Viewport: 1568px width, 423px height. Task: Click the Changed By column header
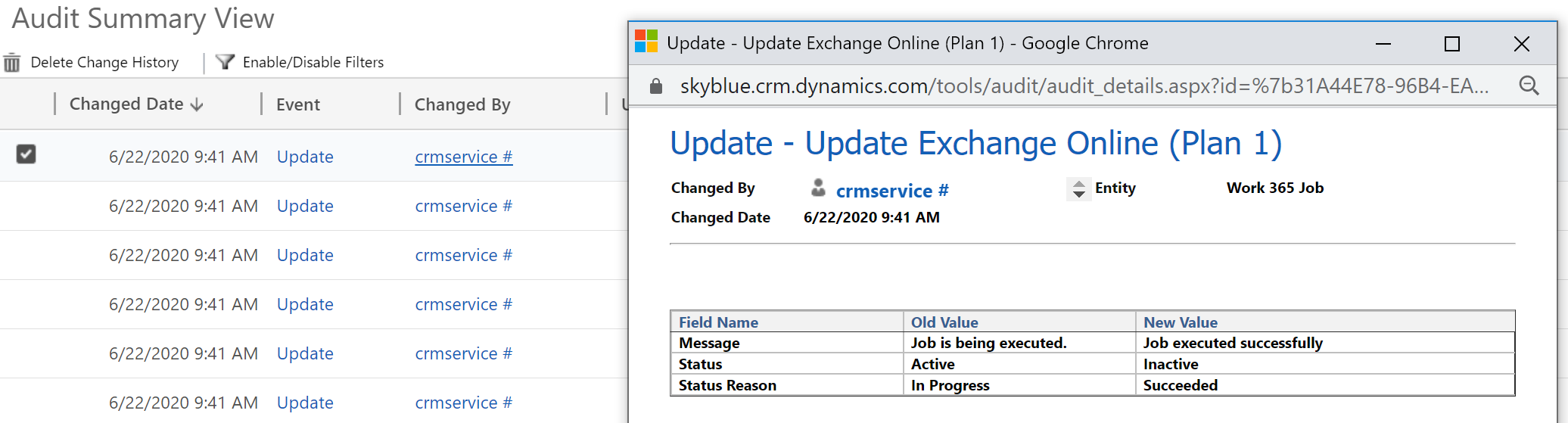coord(462,104)
